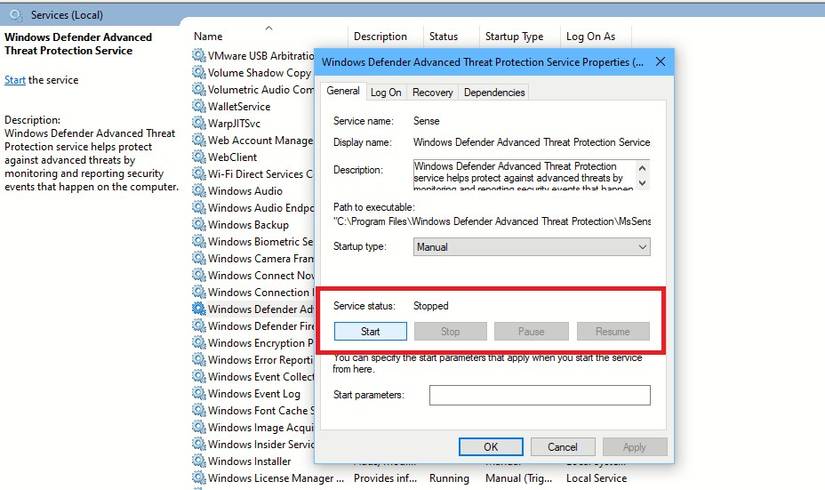This screenshot has height=490, width=825.
Task: Click the Start the service link
Action: pos(15,80)
